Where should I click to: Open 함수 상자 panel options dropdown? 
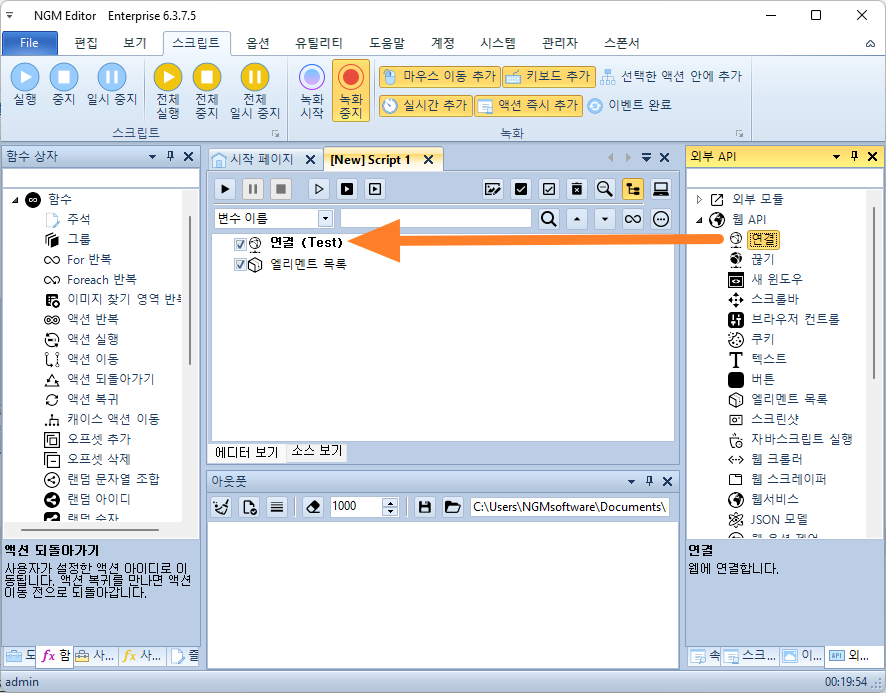152,157
